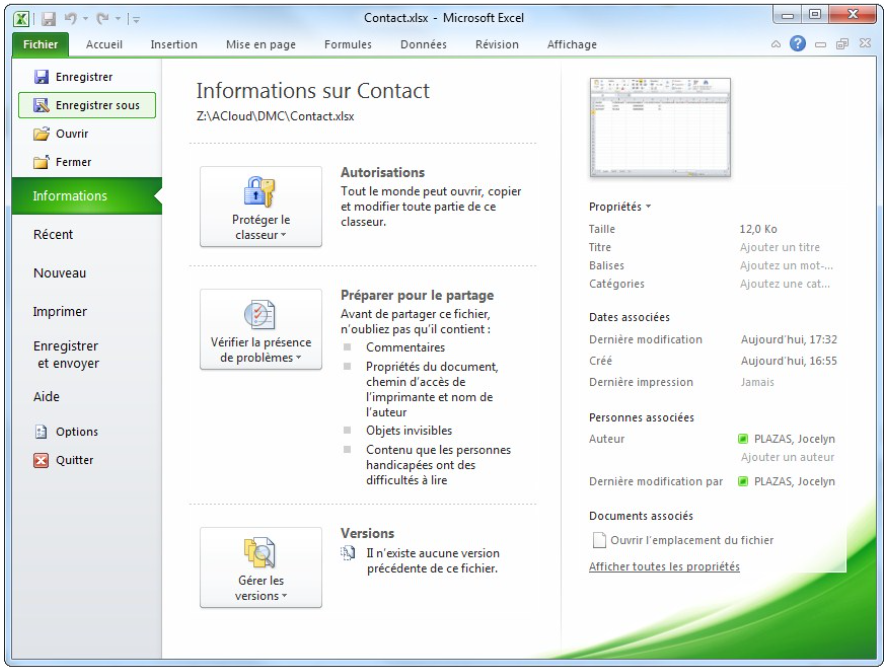Open Vérifier la présence de problèmes dropdown

pyautogui.click(x=261, y=329)
